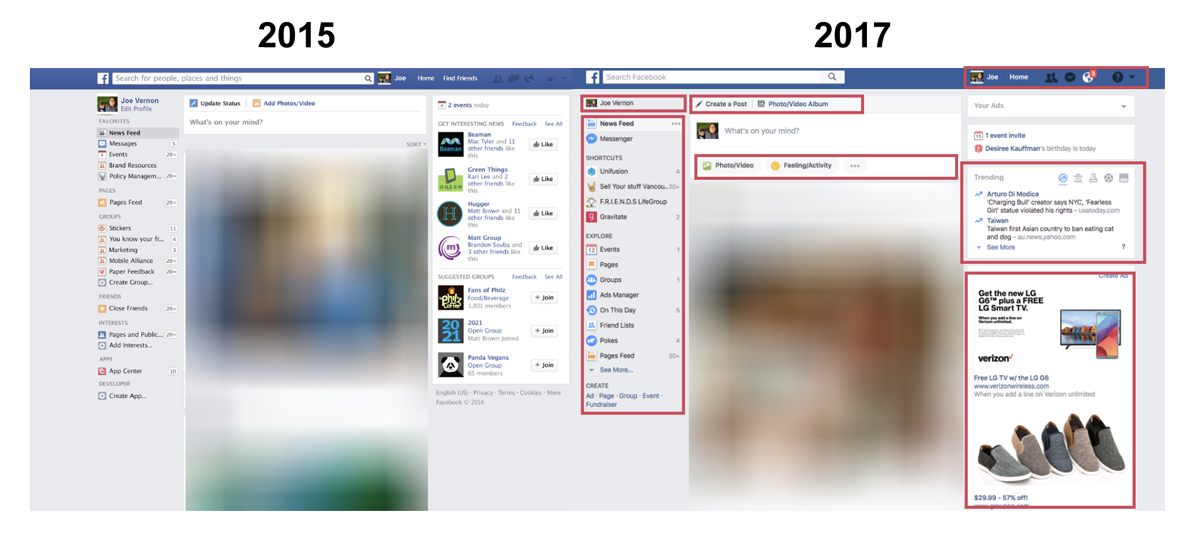
Task: Expand See More in 2017 Explore list
Action: click(x=616, y=369)
